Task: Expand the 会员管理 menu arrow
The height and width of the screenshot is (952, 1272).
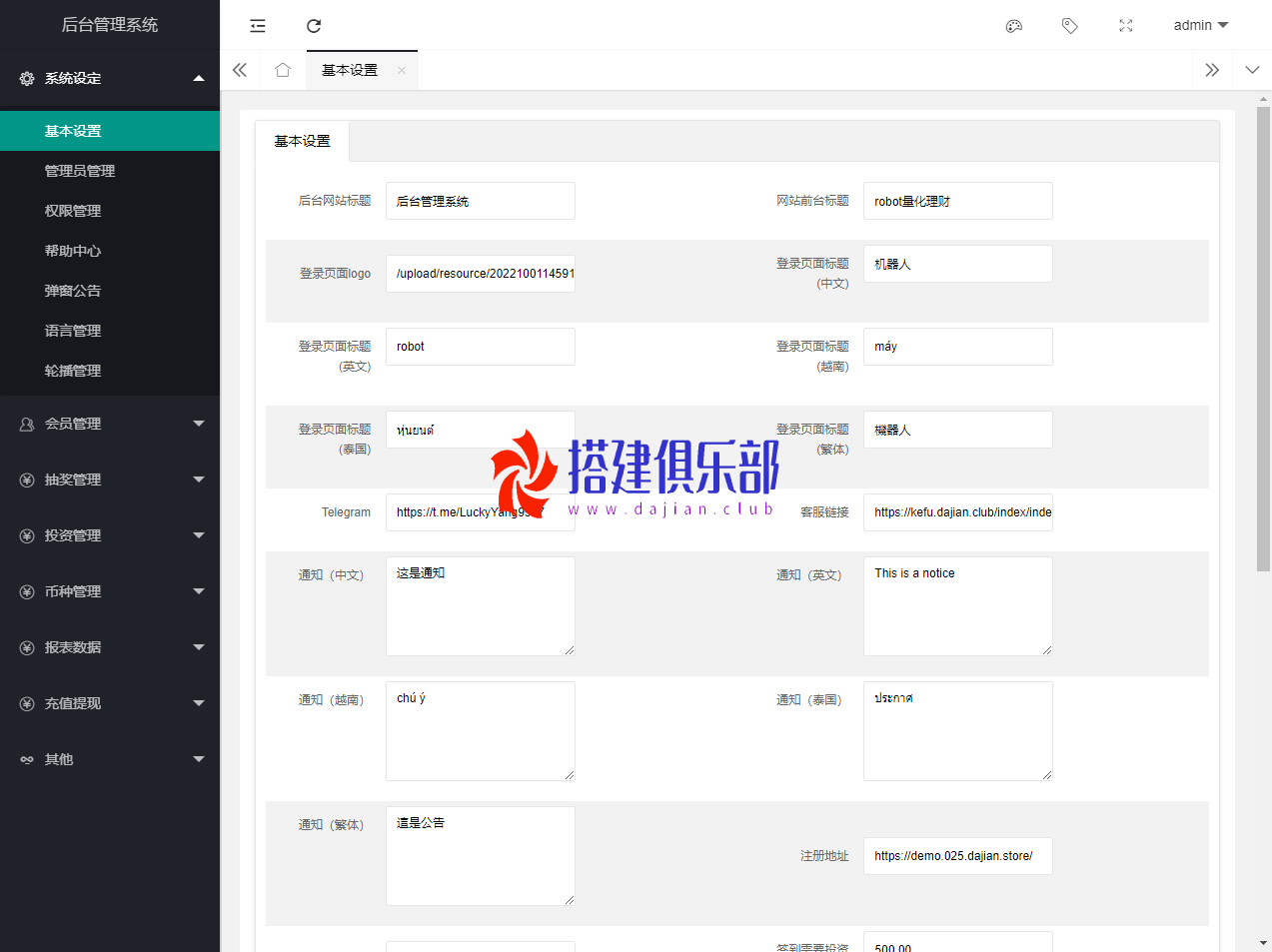Action: pyautogui.click(x=199, y=424)
